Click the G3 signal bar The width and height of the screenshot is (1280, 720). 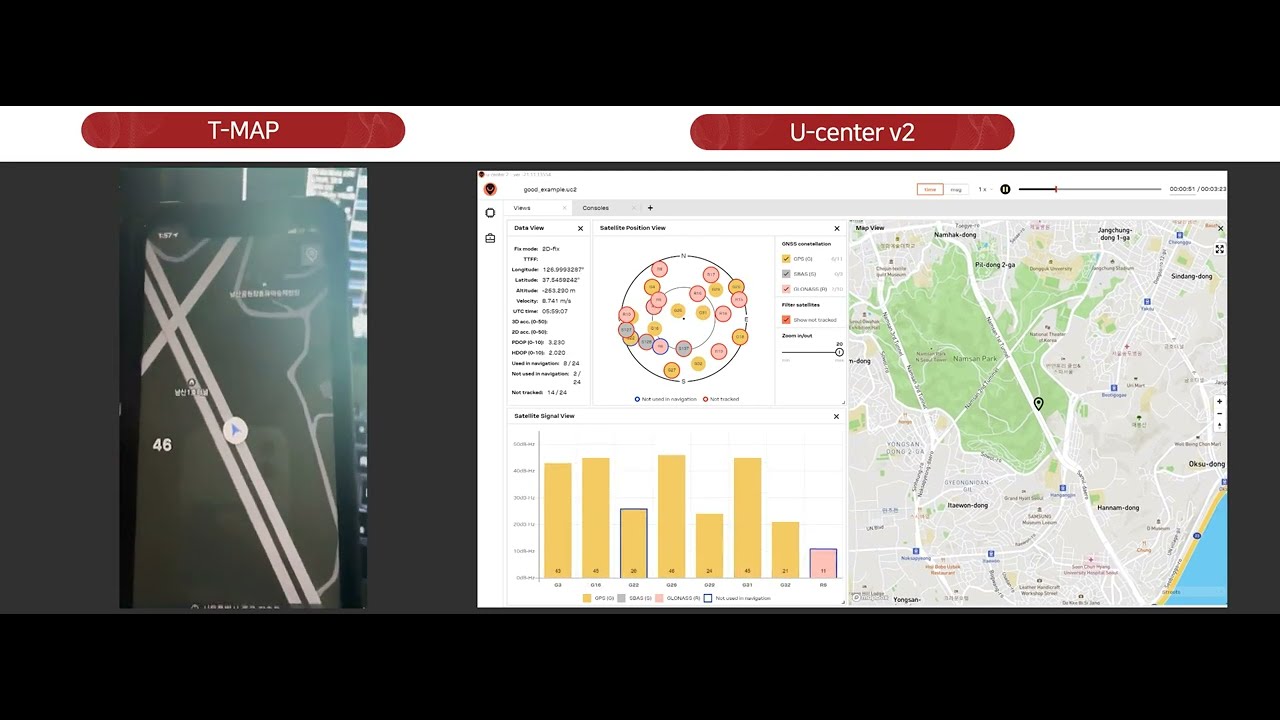[x=558, y=520]
